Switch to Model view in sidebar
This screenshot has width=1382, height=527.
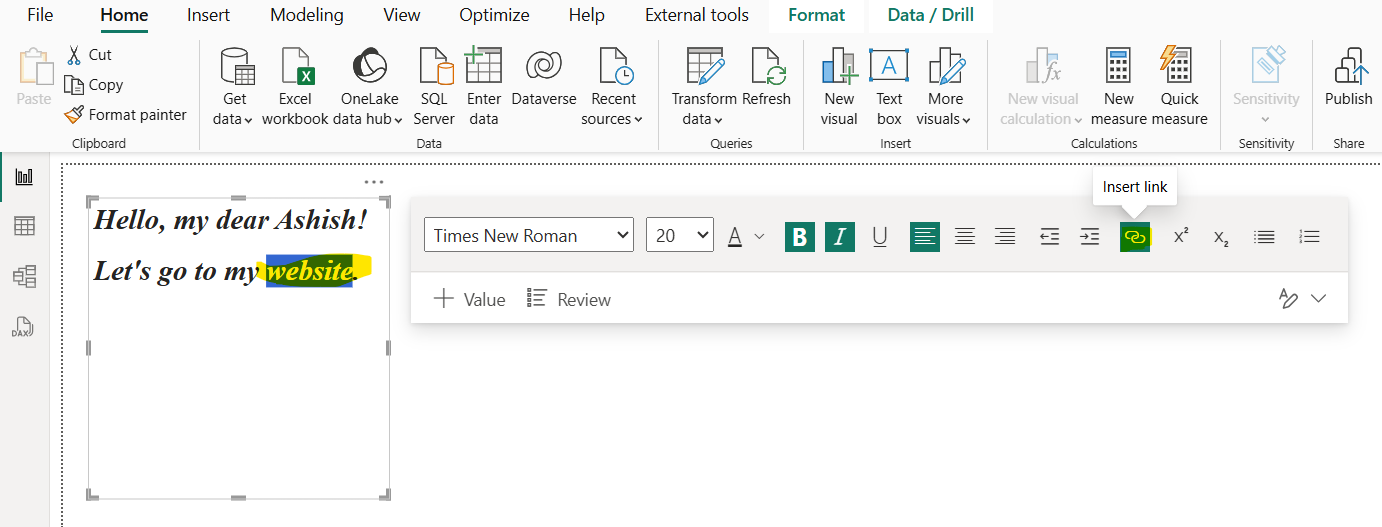(24, 276)
